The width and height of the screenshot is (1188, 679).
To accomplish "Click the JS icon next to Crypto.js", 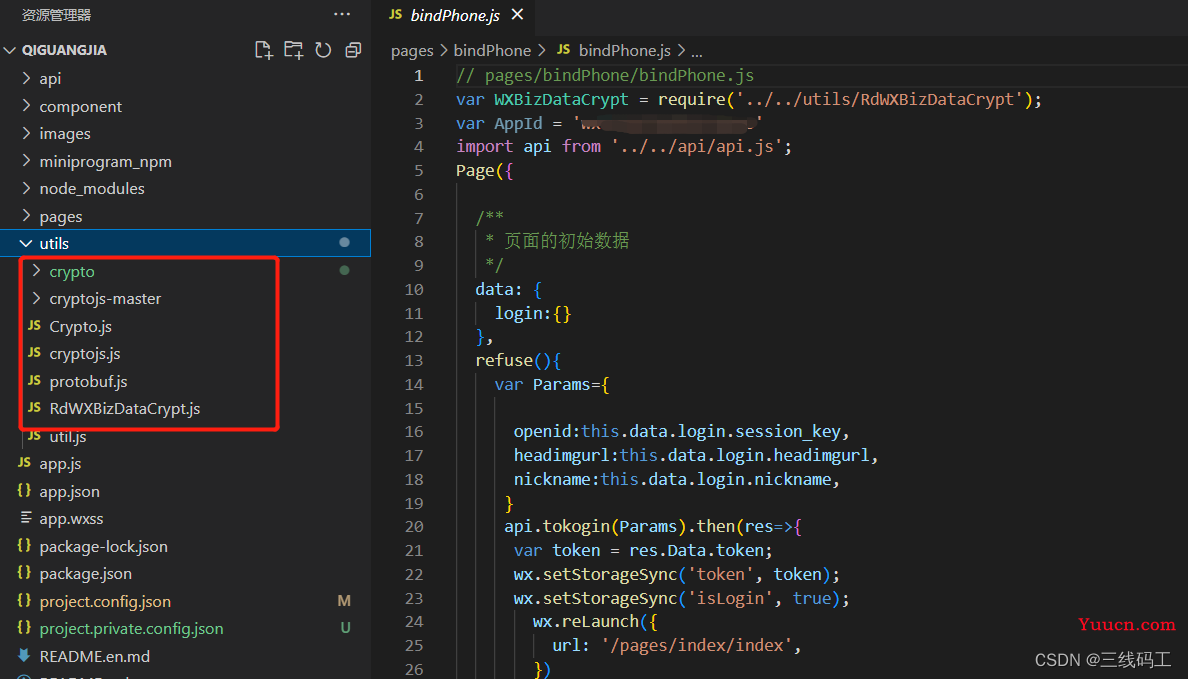I will click(34, 326).
